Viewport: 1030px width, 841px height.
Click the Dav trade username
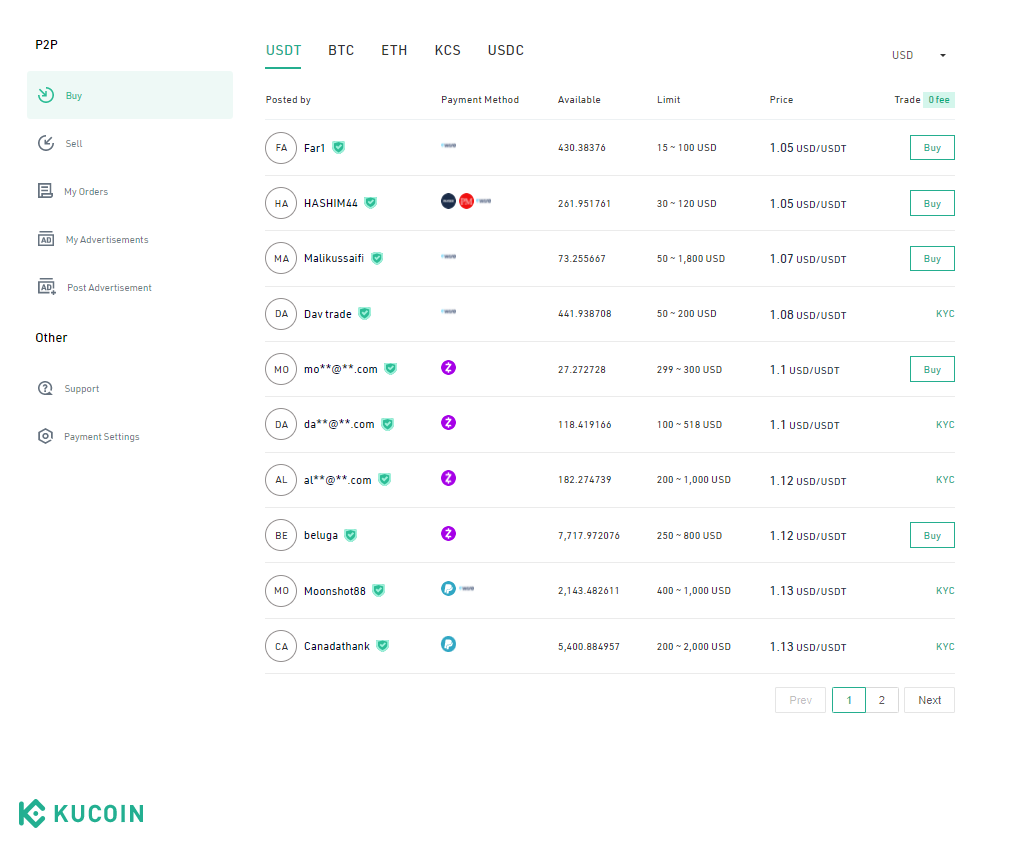pyautogui.click(x=328, y=314)
